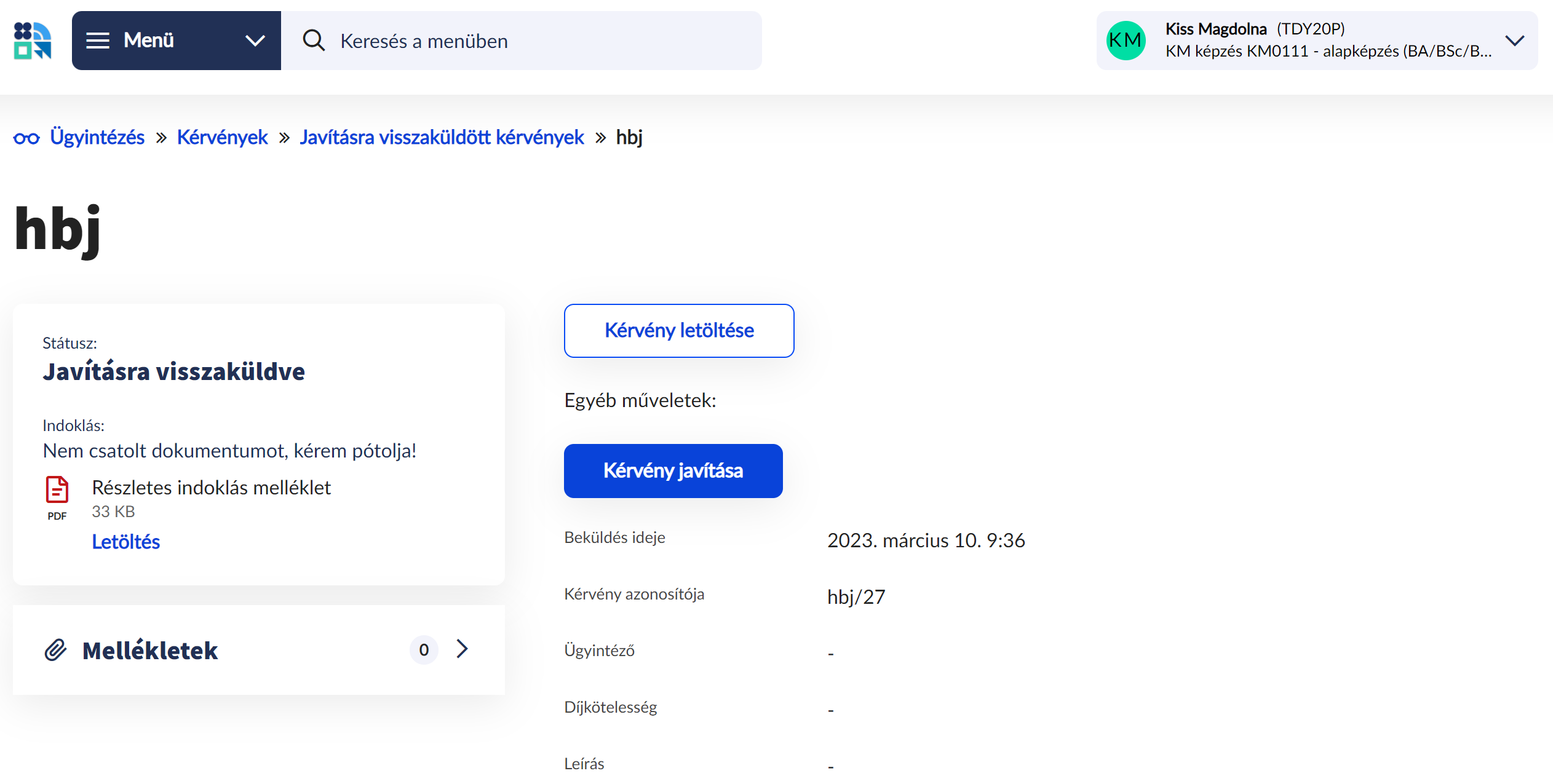Click the hamburger icon inside the Menü button
The width and height of the screenshot is (1553, 784).
click(97, 40)
